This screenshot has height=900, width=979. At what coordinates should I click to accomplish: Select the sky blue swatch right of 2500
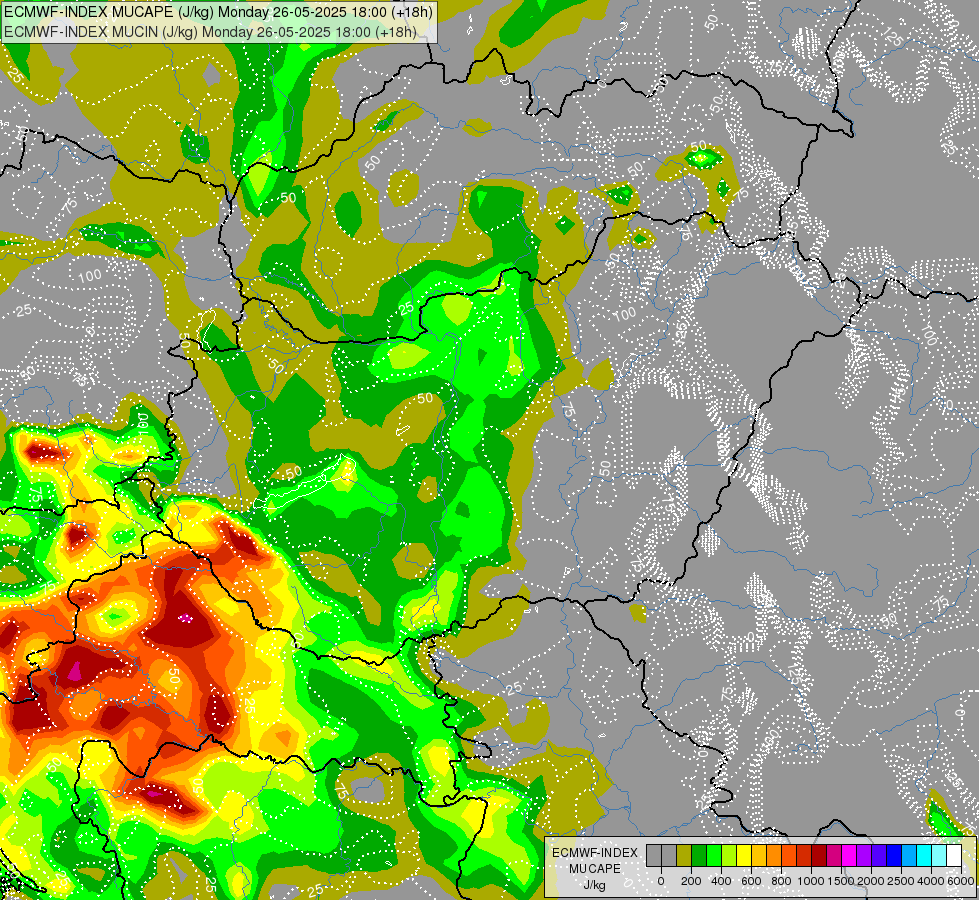click(910, 855)
